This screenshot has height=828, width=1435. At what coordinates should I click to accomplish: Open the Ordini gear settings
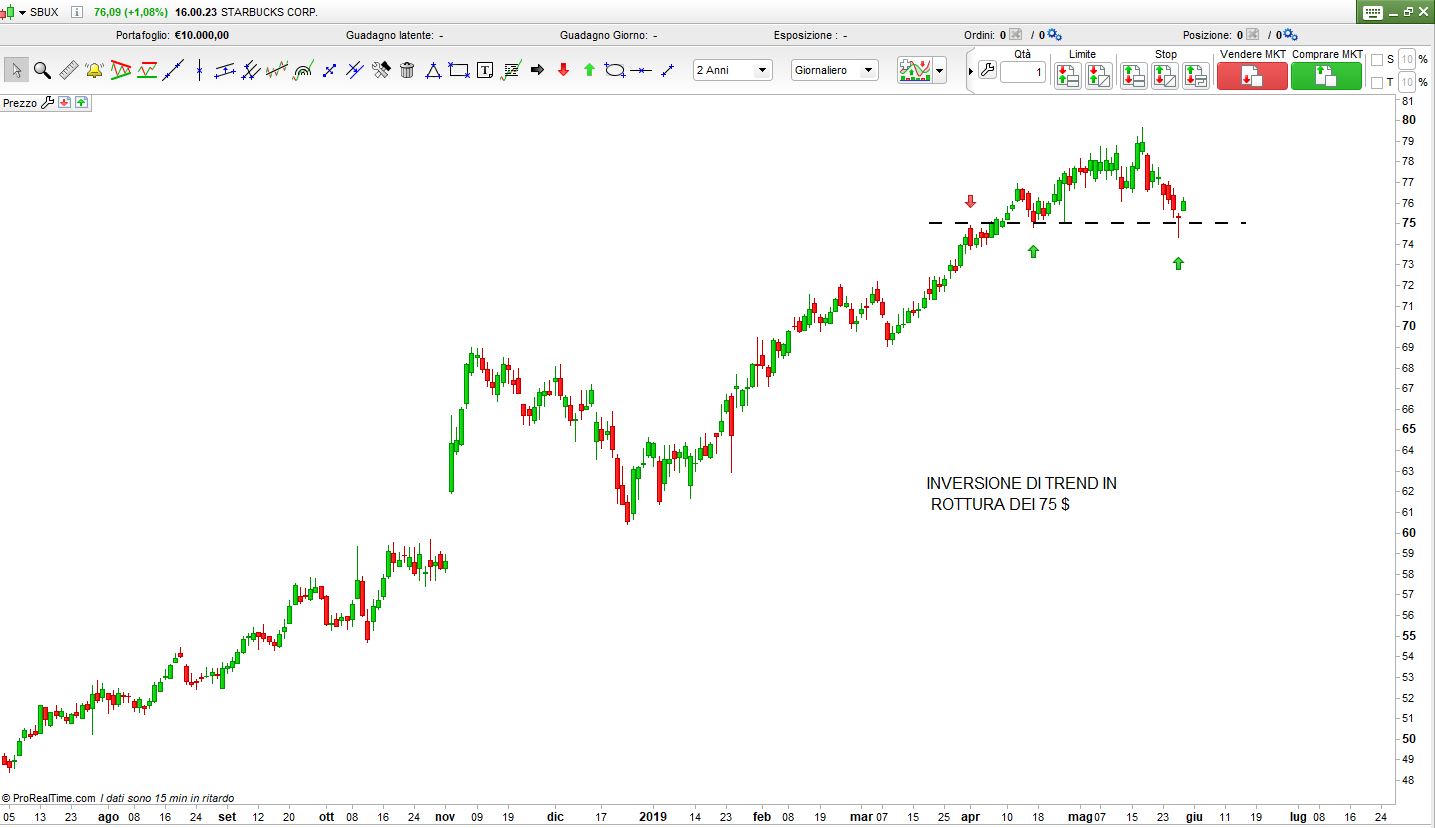tap(1054, 35)
